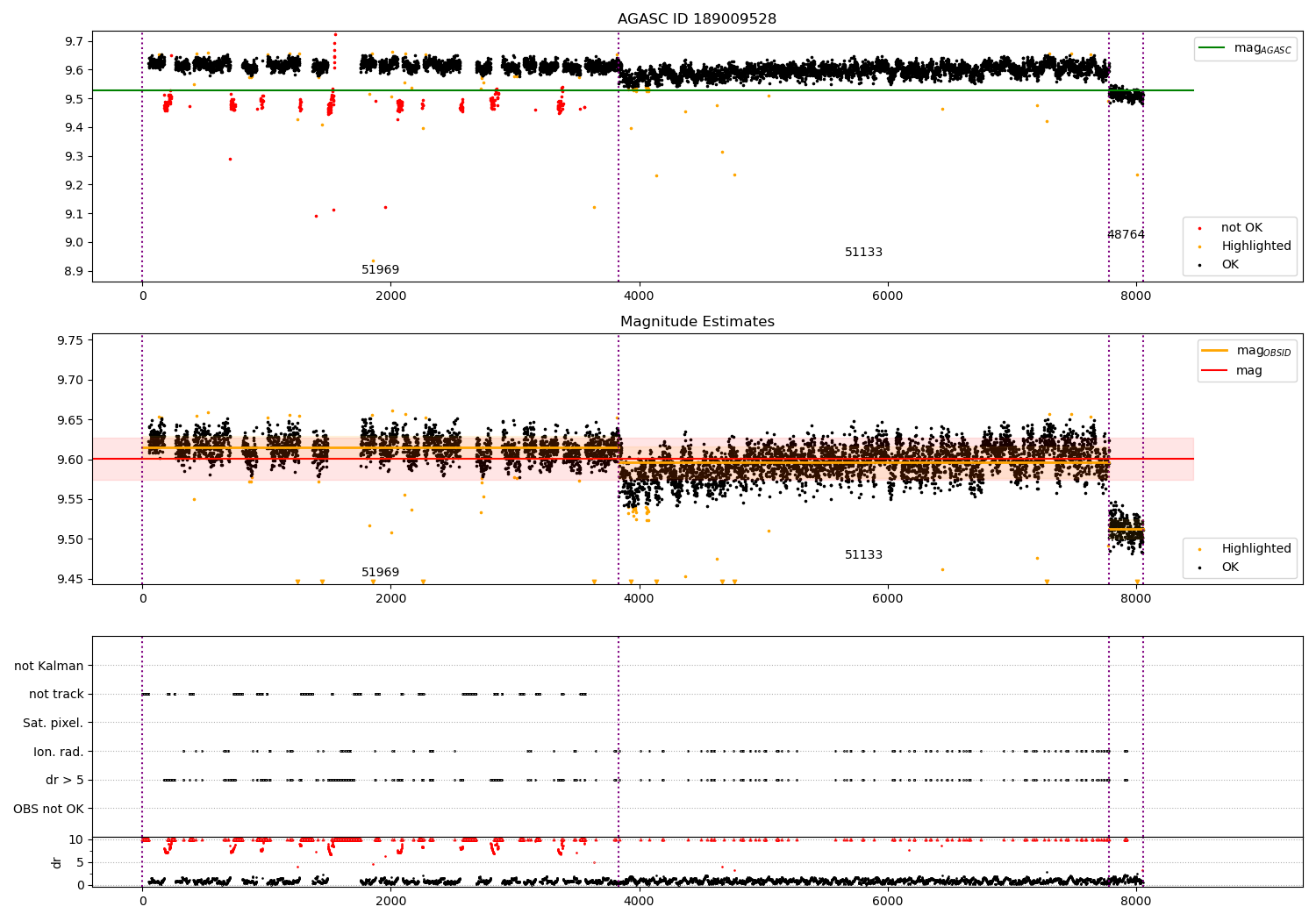Image resolution: width=1316 pixels, height=921 pixels.
Task: Click the 'not Kalman' axis label
Action: [49, 667]
